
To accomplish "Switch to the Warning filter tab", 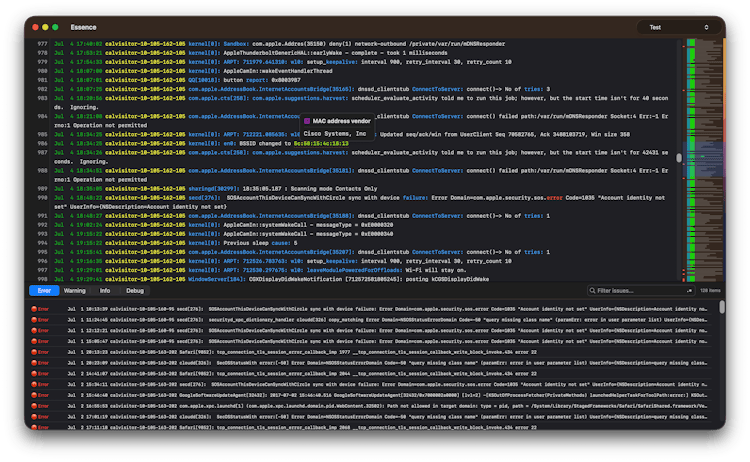I will point(75,290).
